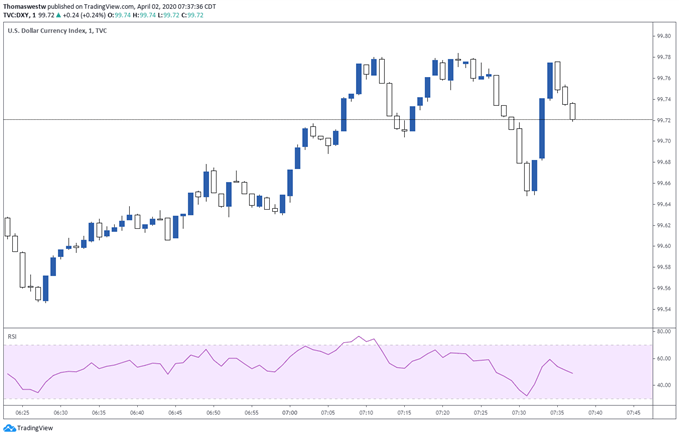Click the L:99.72 low value
The width and height of the screenshot is (679, 437).
pos(168,15)
